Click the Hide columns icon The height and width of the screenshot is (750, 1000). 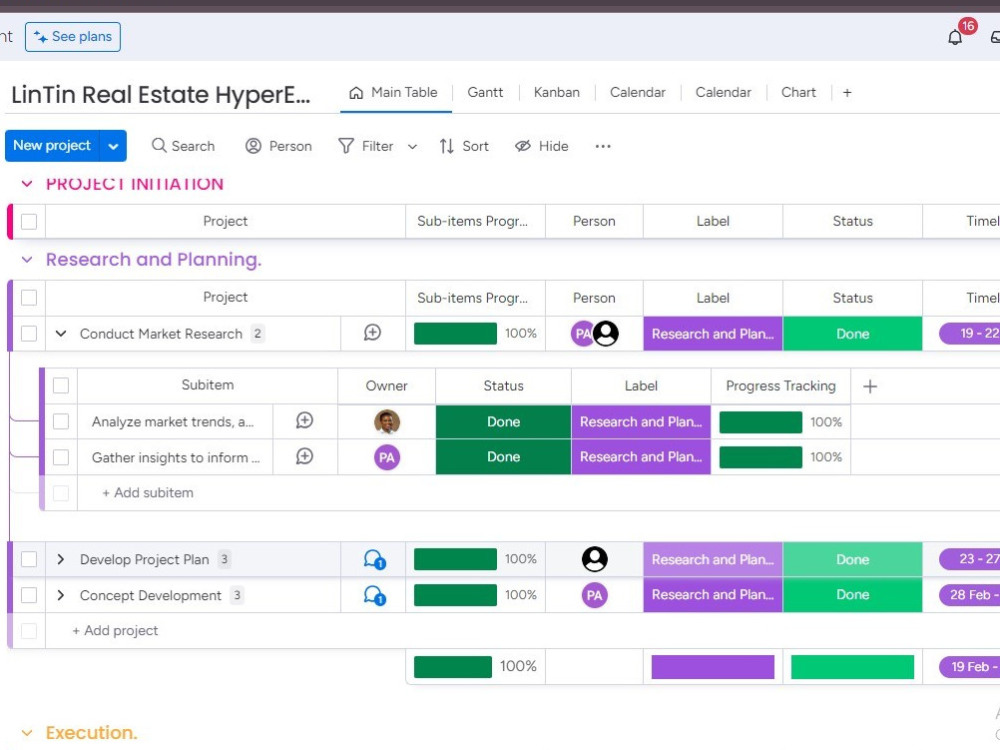[521, 146]
